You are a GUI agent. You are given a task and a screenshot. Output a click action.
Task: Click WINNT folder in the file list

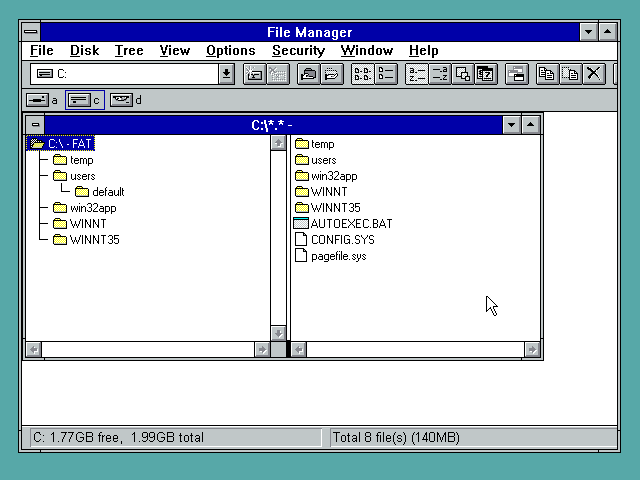pos(321,192)
